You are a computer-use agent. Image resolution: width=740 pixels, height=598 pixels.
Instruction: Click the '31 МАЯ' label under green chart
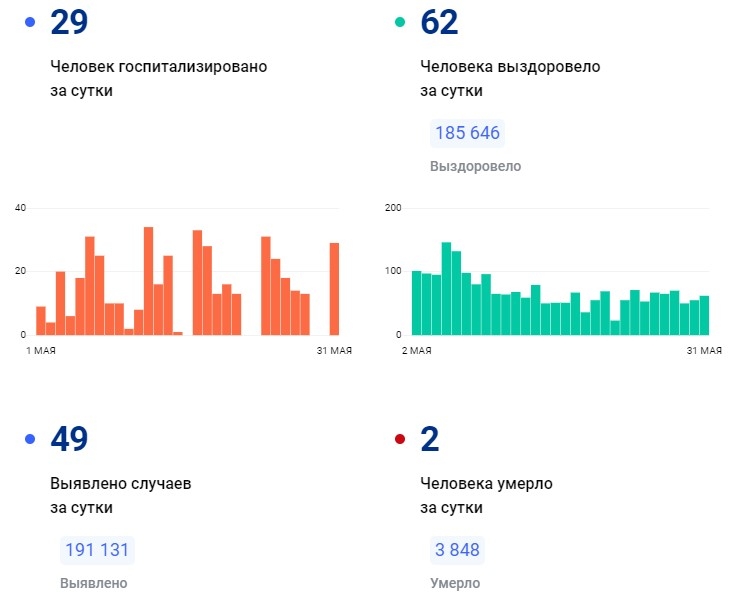pos(703,350)
